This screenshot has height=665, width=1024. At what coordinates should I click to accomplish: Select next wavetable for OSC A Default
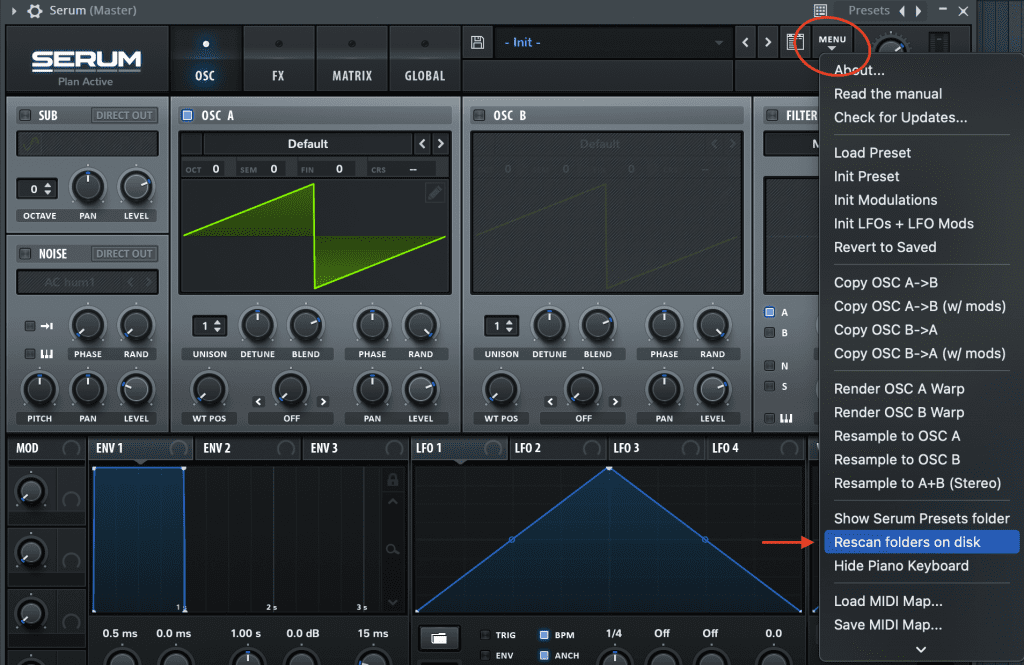(441, 144)
